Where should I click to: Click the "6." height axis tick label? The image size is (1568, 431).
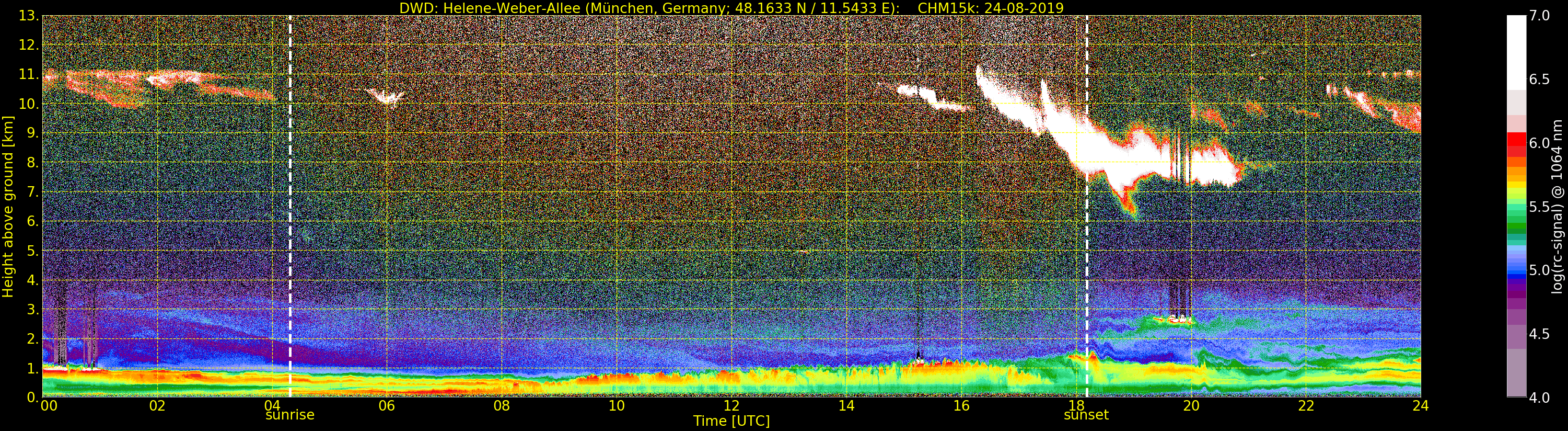tap(33, 221)
